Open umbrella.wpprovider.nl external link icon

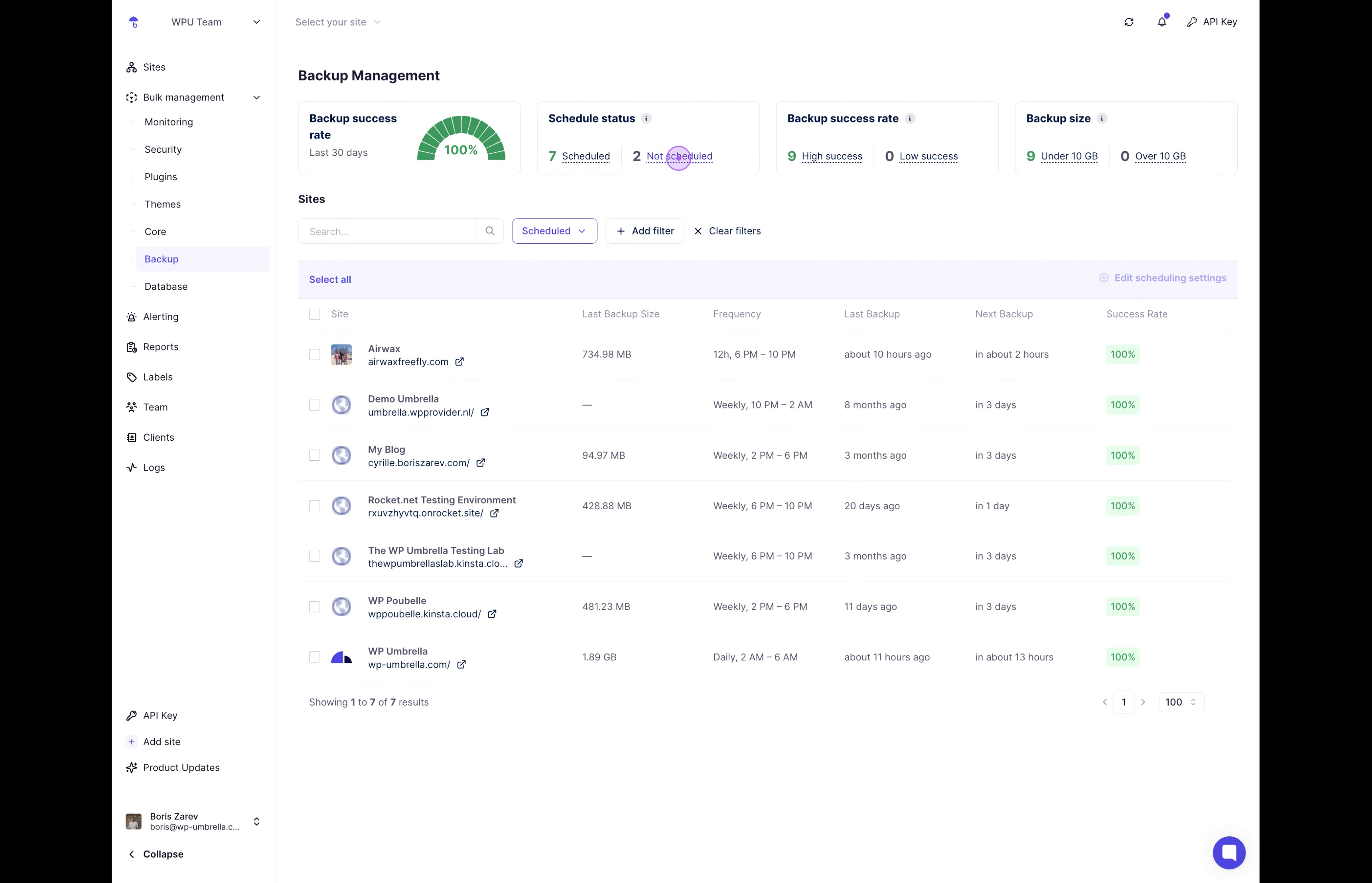(x=485, y=412)
